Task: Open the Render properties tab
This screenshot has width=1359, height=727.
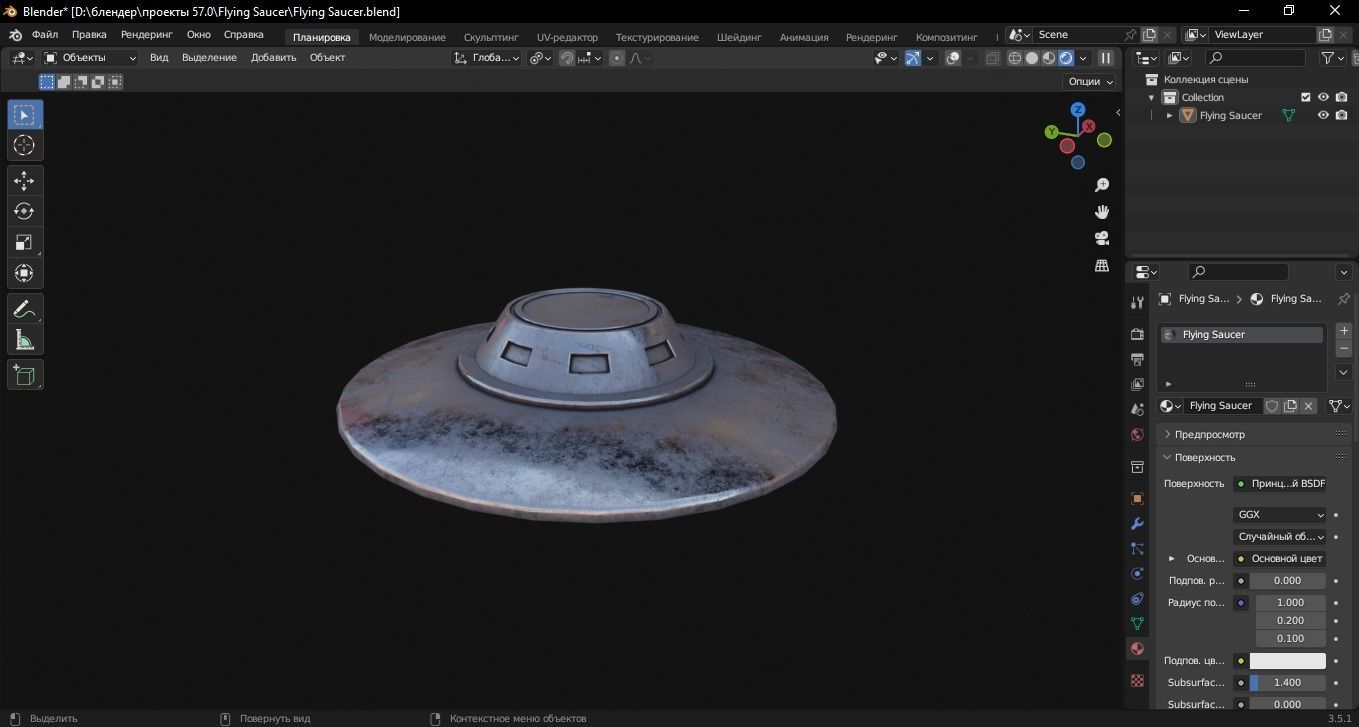Action: pyautogui.click(x=1137, y=333)
